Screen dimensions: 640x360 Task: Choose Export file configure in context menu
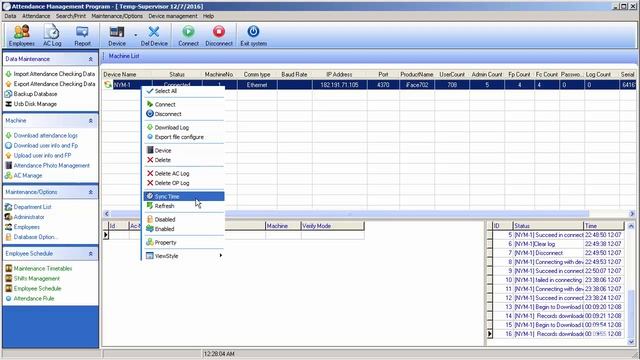point(184,137)
